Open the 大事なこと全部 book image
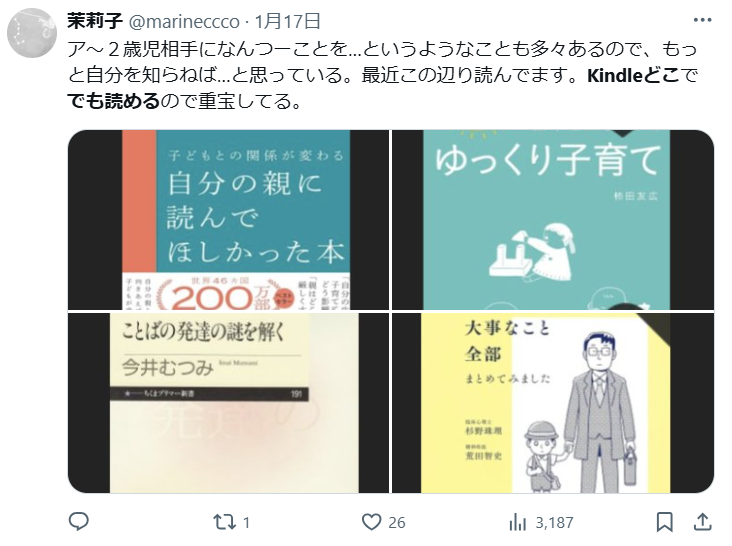The image size is (732, 546). (x=553, y=403)
